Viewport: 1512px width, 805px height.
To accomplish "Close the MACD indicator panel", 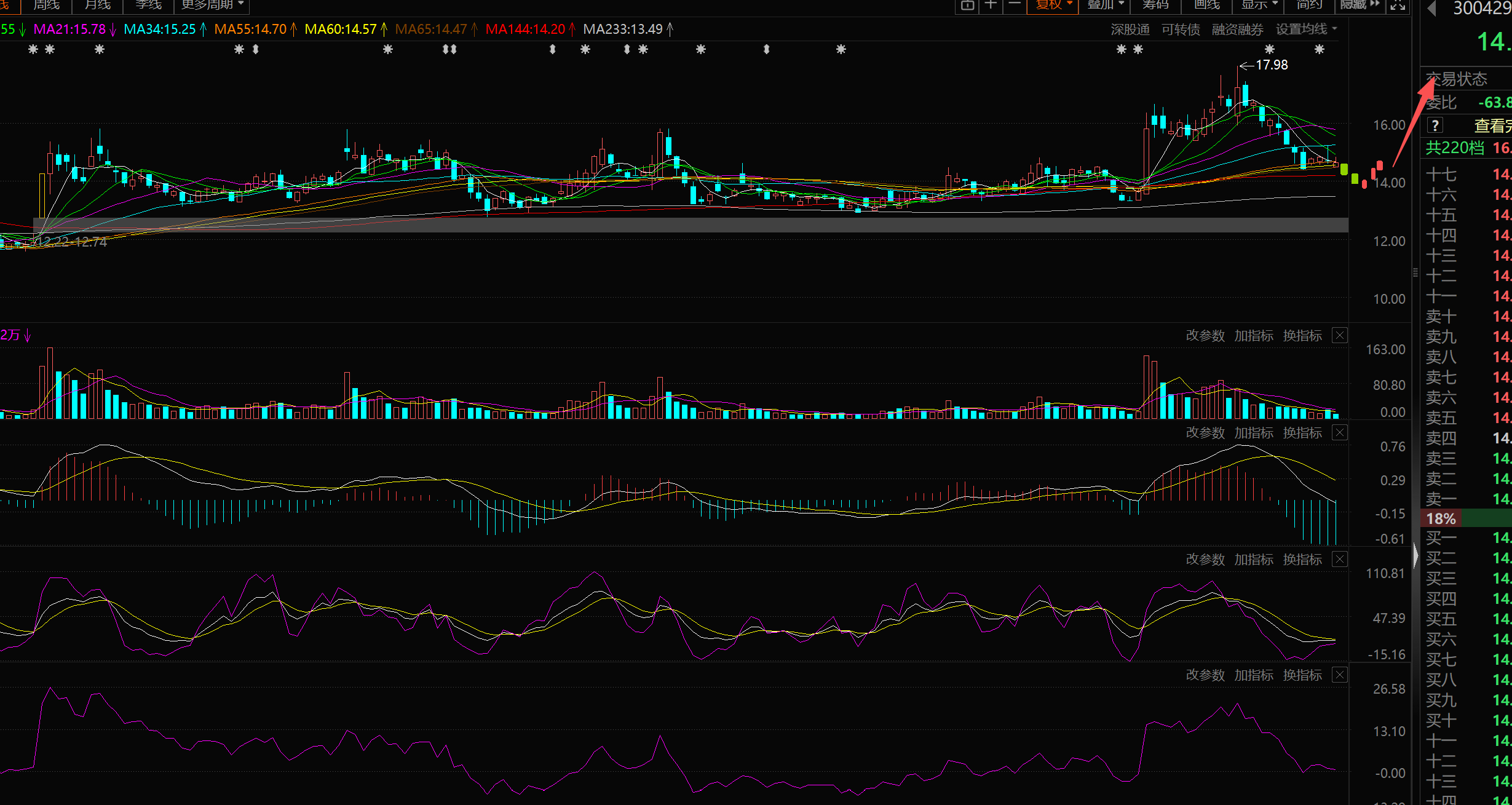I will coord(1340,432).
